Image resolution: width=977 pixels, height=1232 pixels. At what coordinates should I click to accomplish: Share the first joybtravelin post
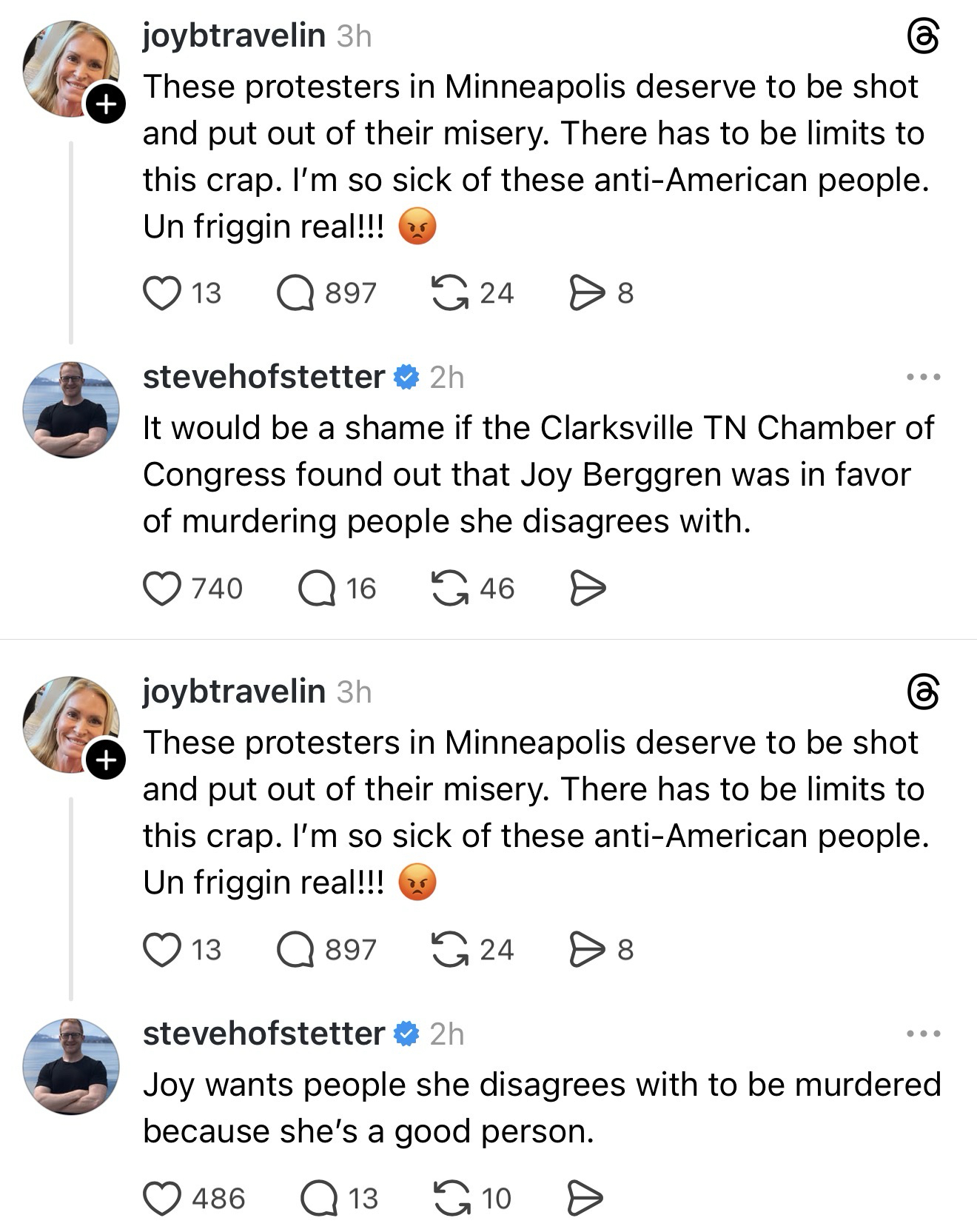588,293
